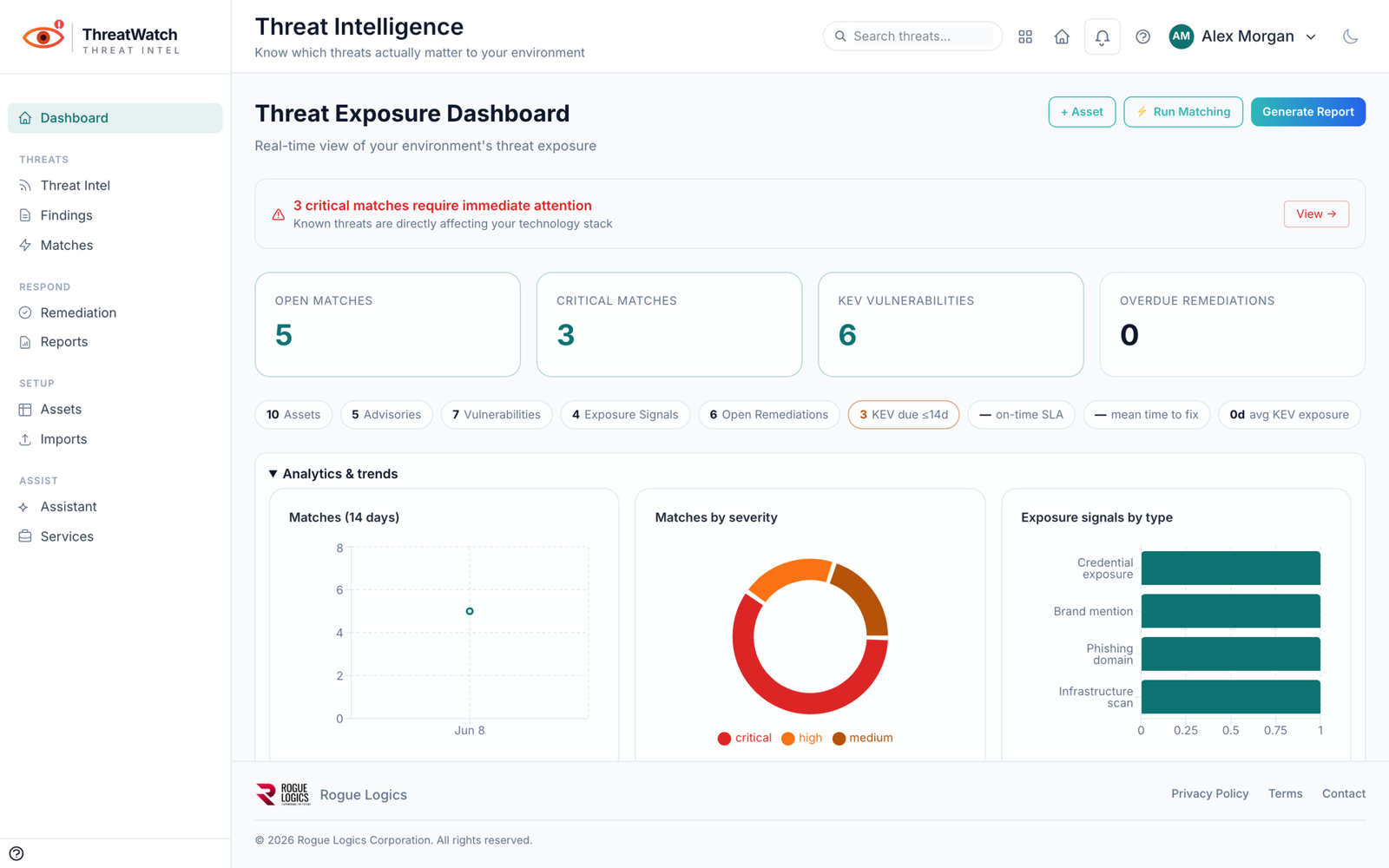Click the ThreatWatch eye logo
This screenshot has width=1389, height=868.
tap(43, 36)
